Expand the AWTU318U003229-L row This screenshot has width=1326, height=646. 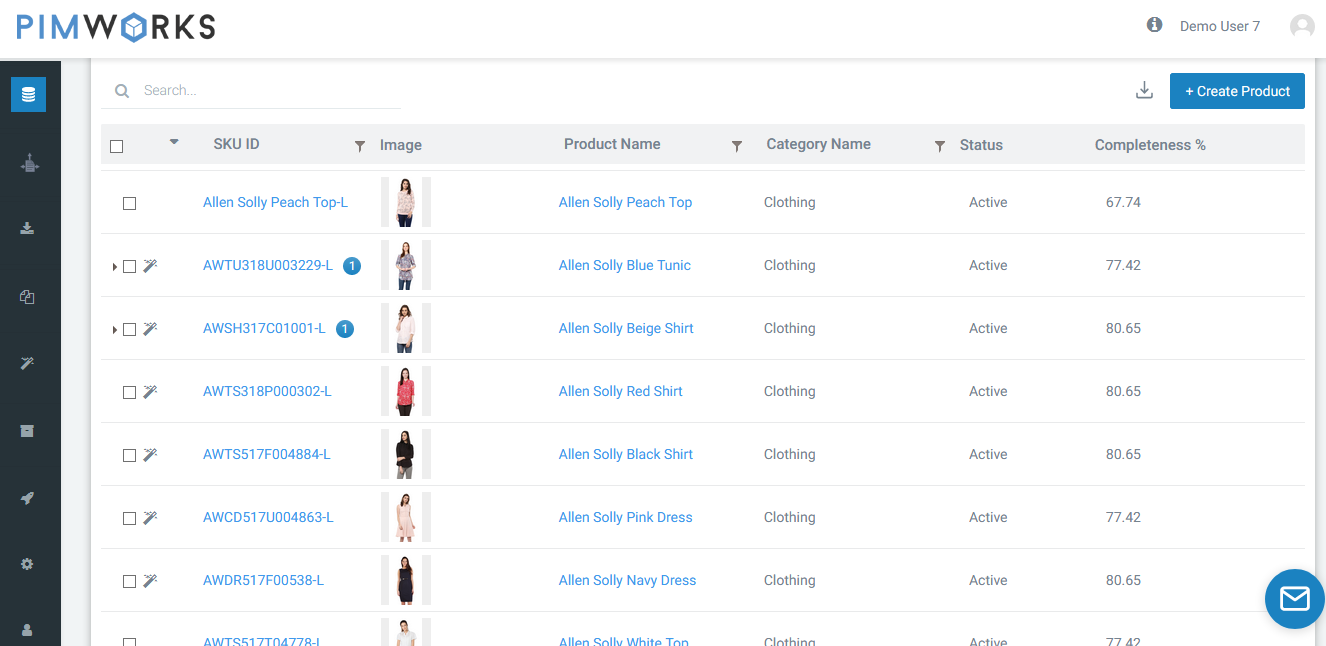(114, 267)
